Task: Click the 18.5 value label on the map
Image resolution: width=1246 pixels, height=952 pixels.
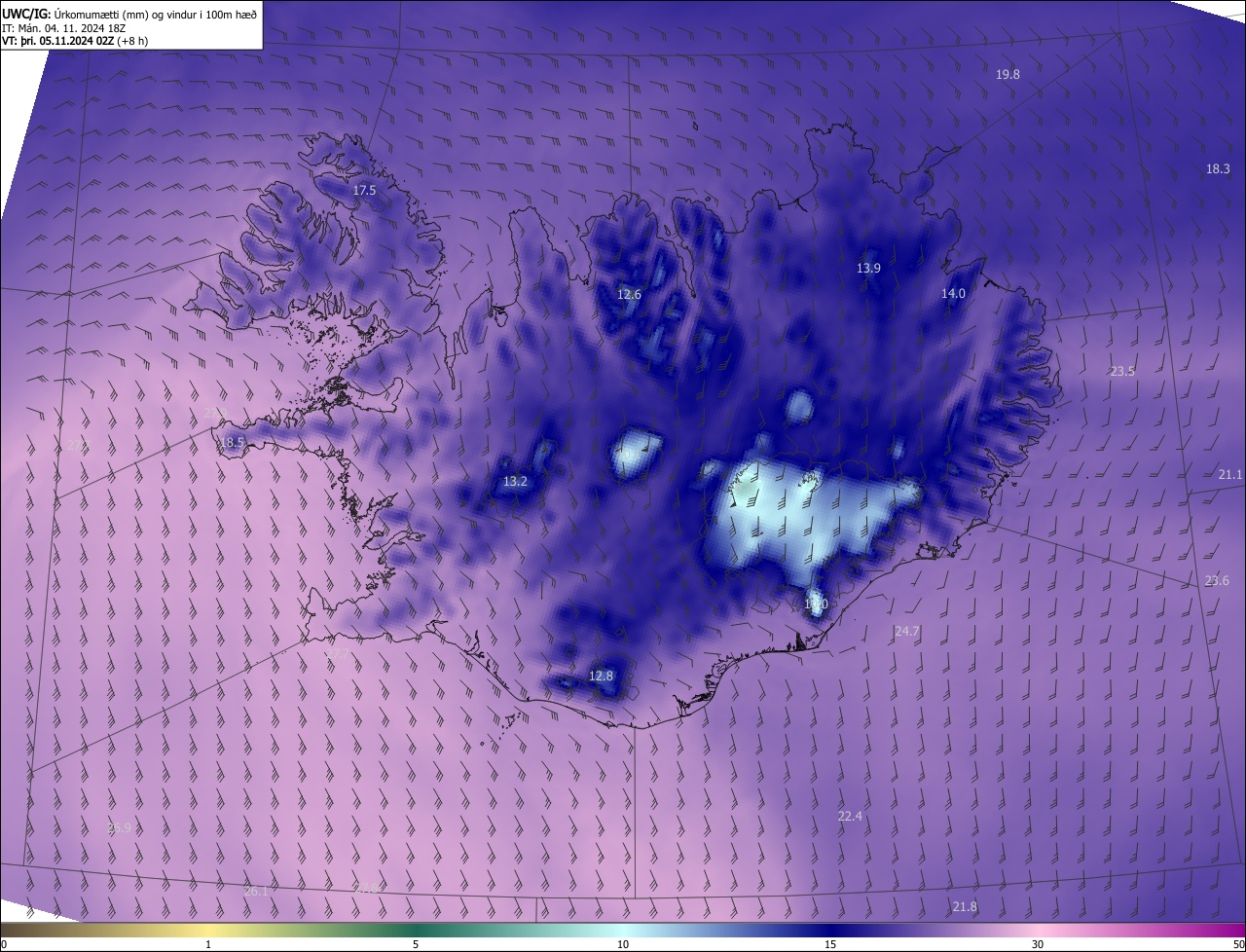Action: pos(232,443)
